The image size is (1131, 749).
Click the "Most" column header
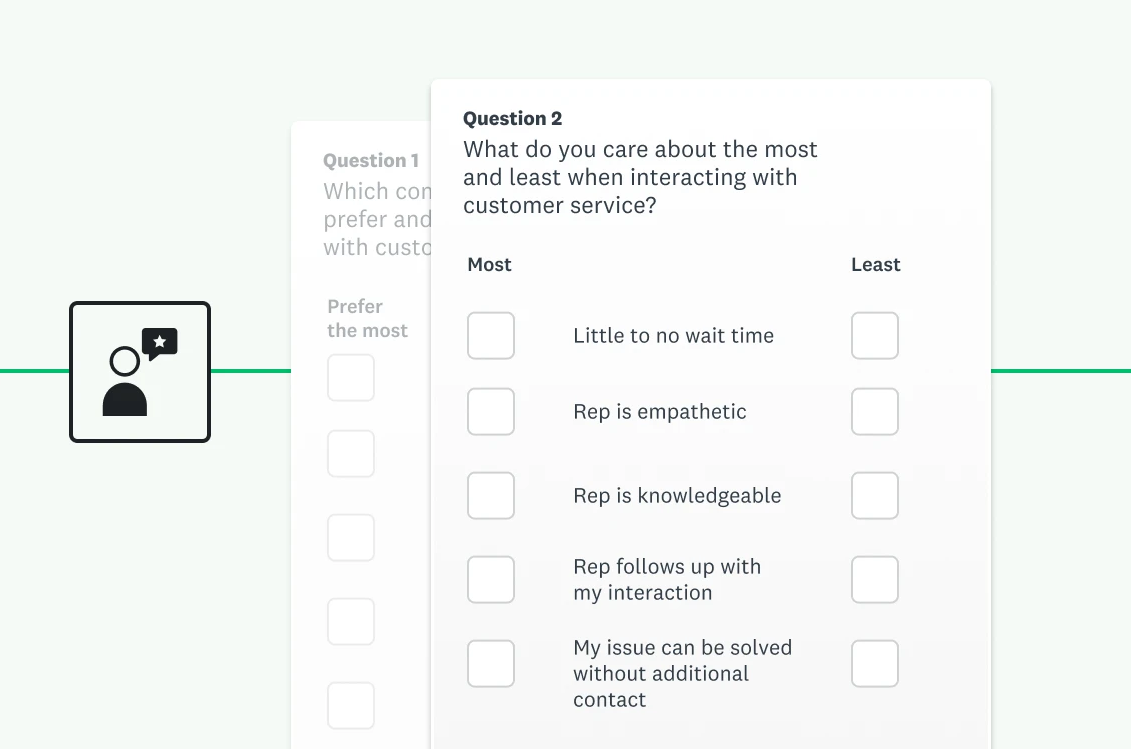point(489,264)
